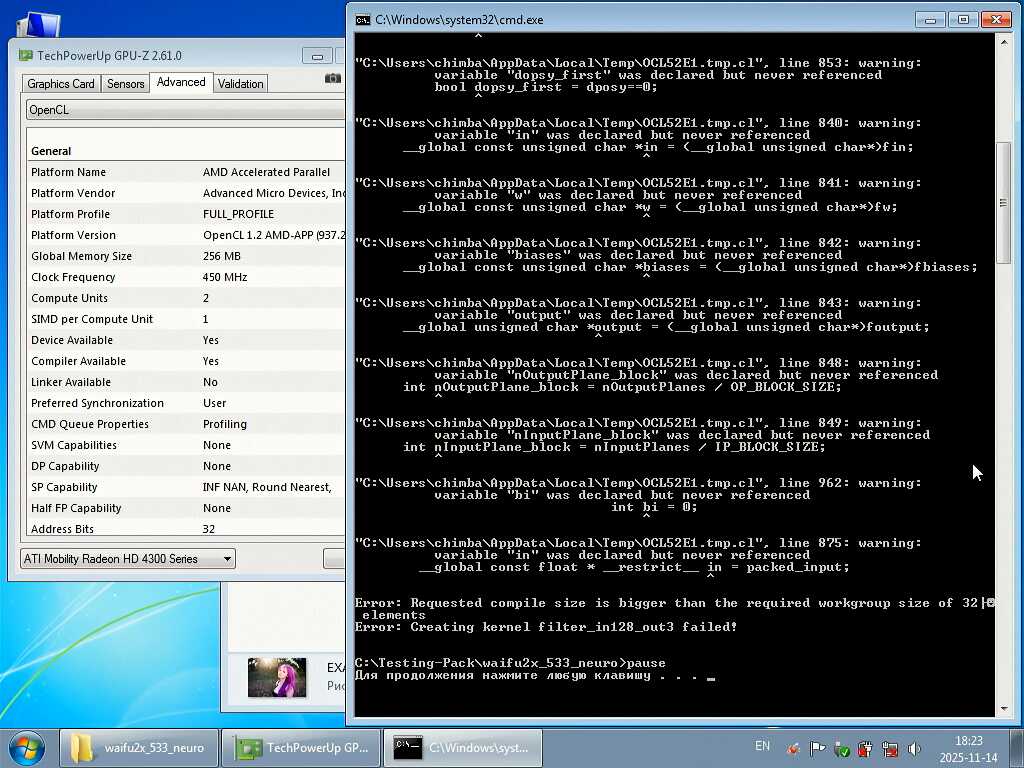This screenshot has height=768, width=1024.
Task: Select the SP Capability row
Action: tap(187, 487)
